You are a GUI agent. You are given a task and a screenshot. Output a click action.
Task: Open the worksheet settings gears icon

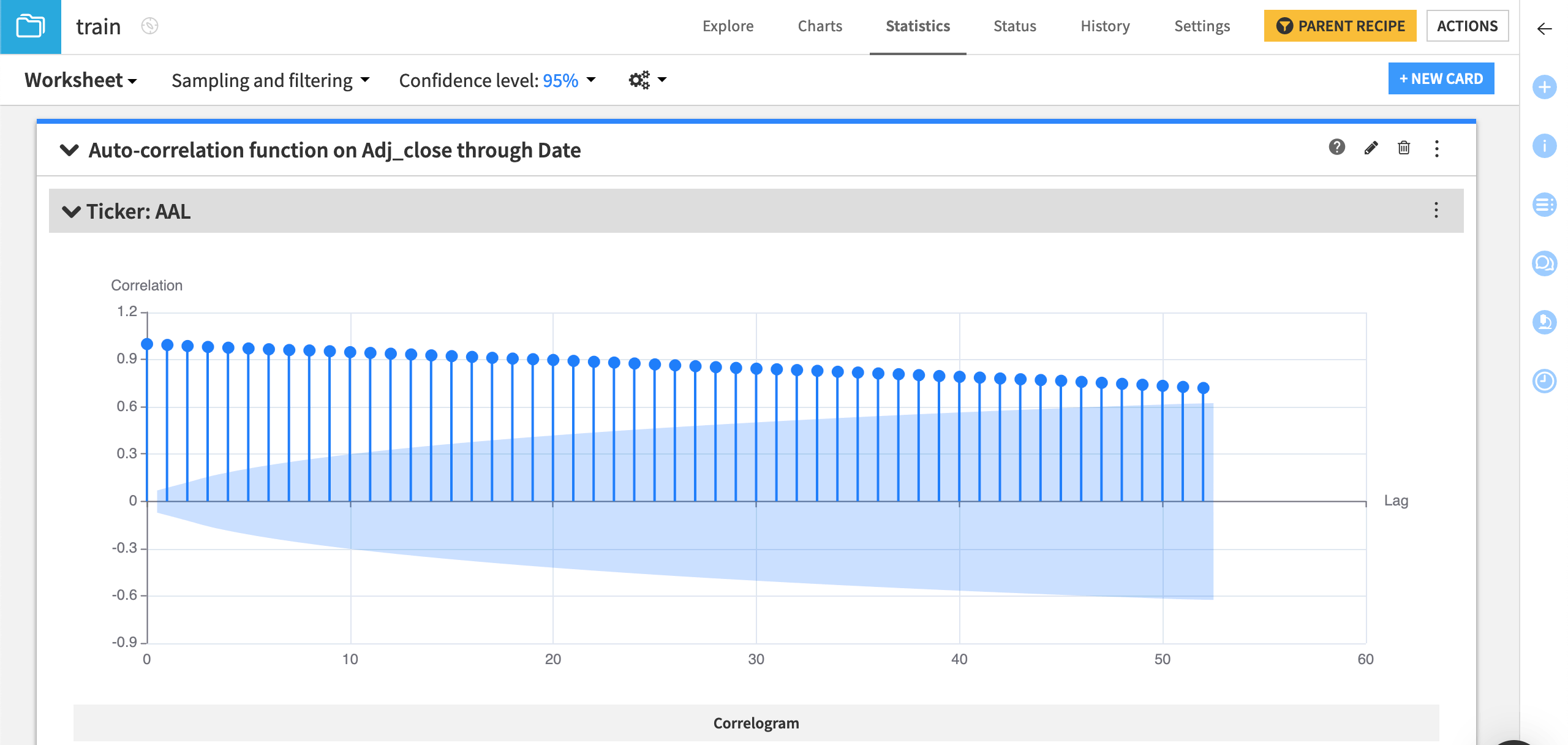click(x=639, y=80)
